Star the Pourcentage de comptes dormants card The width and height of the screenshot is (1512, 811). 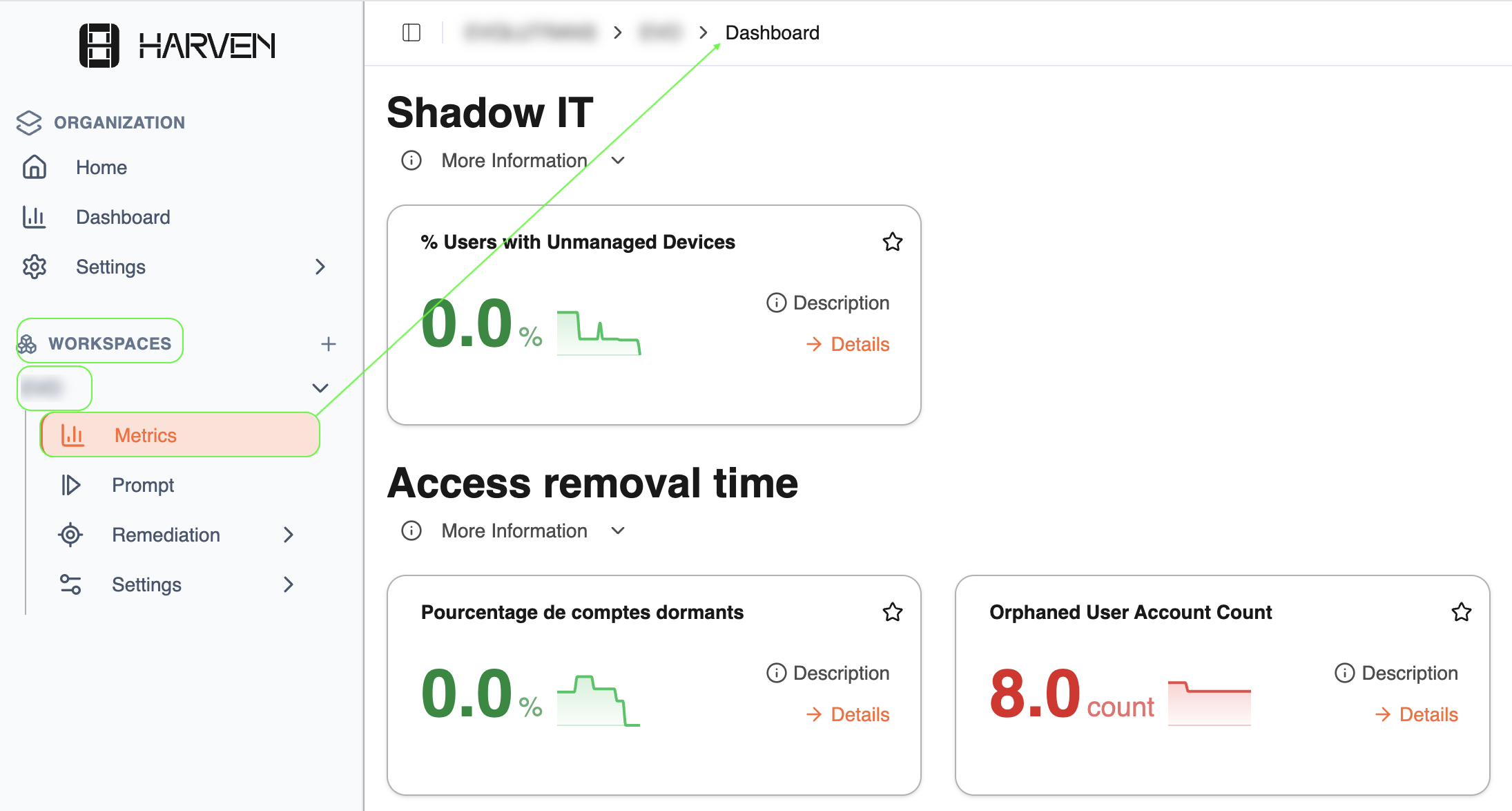click(893, 612)
